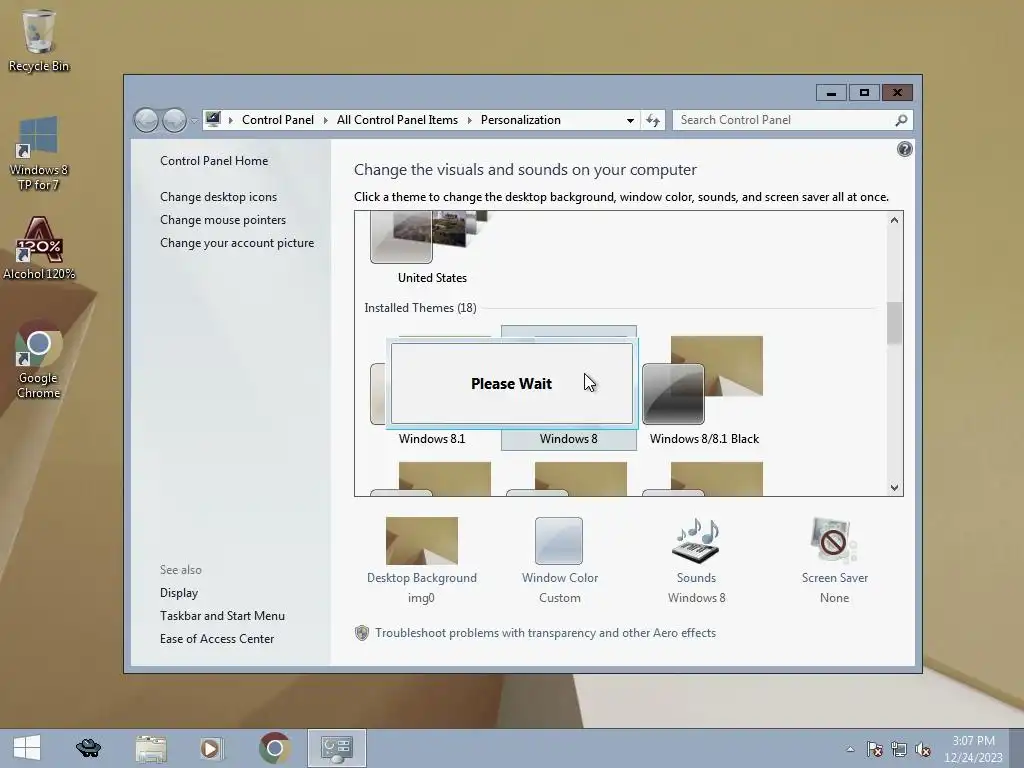Close the Personalization window
1024x768 pixels.
897,93
